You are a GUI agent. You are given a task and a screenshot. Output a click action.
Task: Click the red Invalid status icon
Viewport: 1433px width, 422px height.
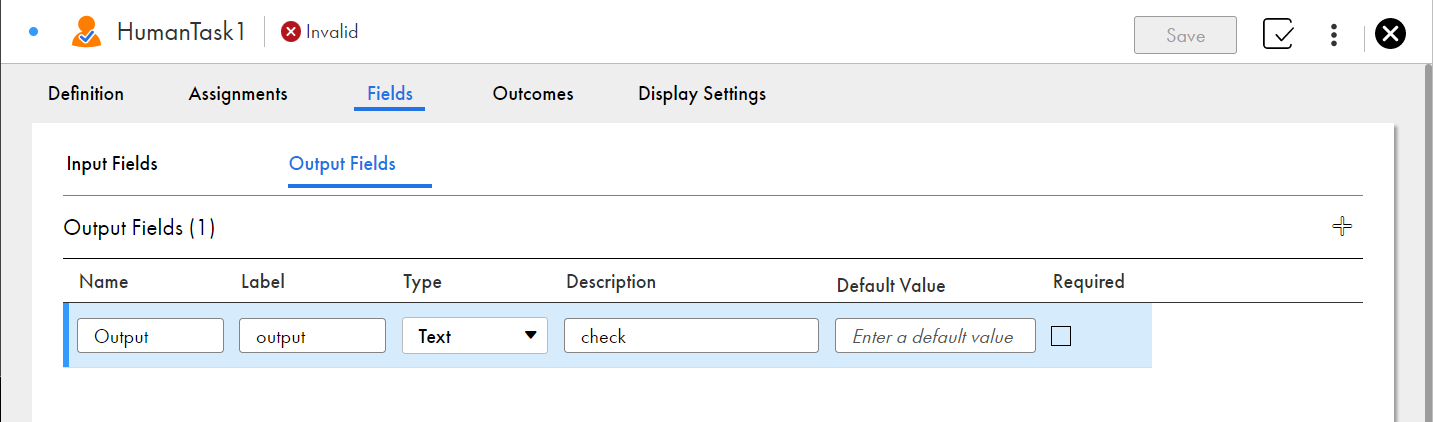291,32
